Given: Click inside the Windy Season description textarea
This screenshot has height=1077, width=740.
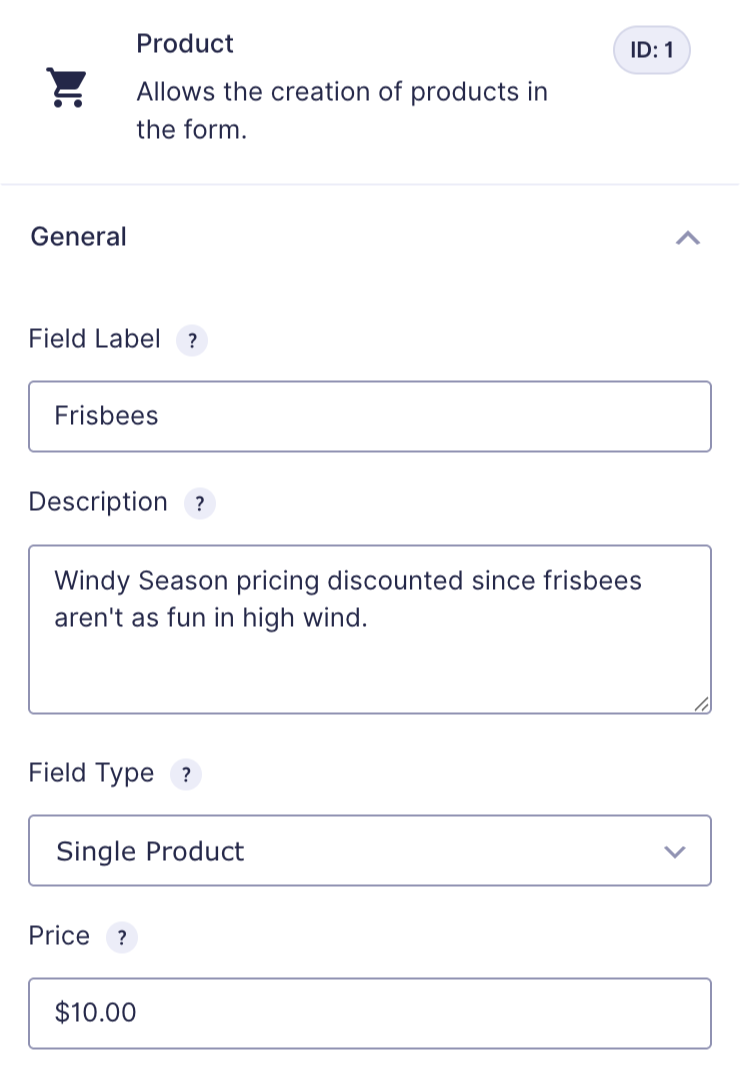Looking at the screenshot, I should (x=370, y=629).
